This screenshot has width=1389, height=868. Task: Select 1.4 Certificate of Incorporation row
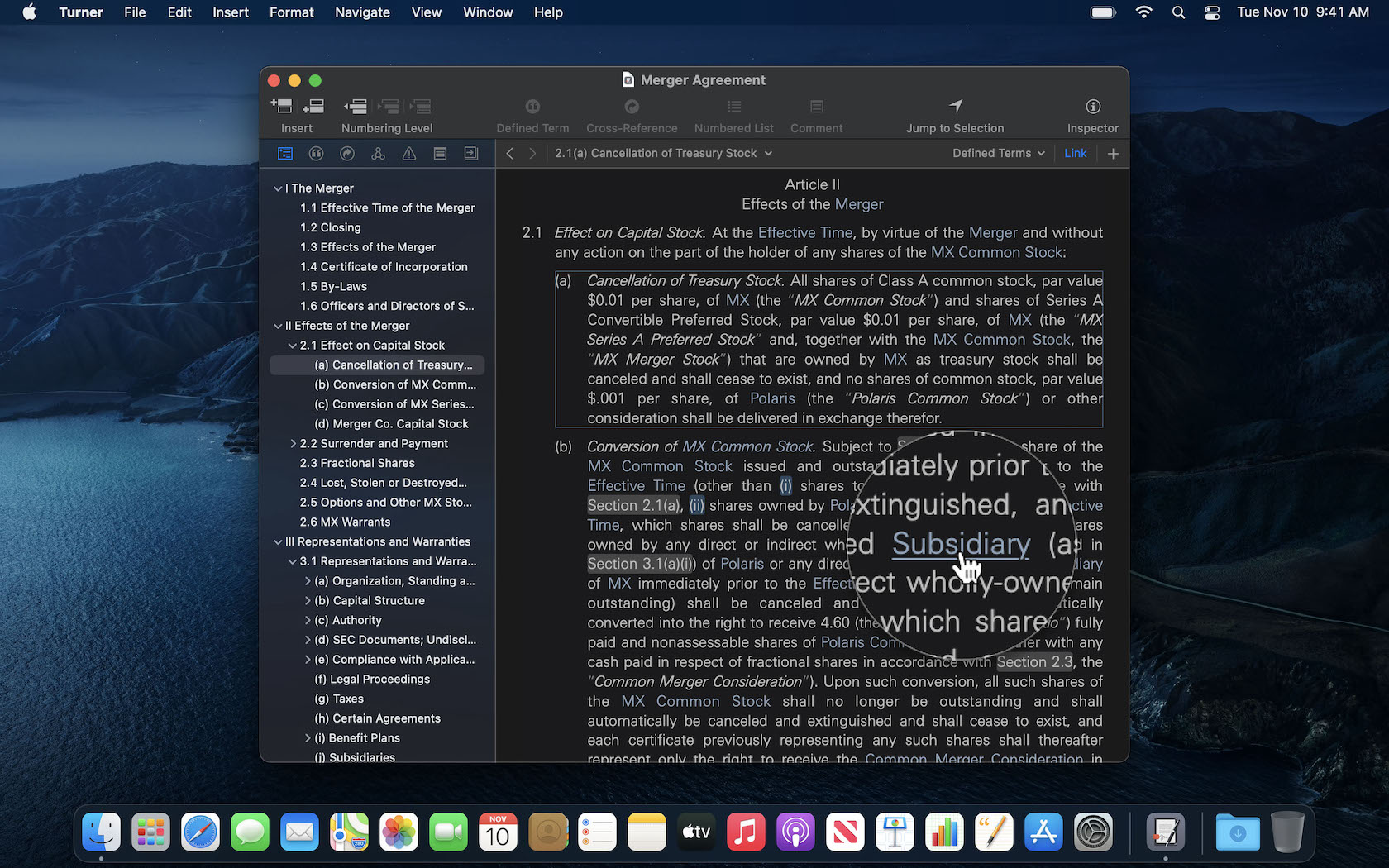[x=377, y=267]
